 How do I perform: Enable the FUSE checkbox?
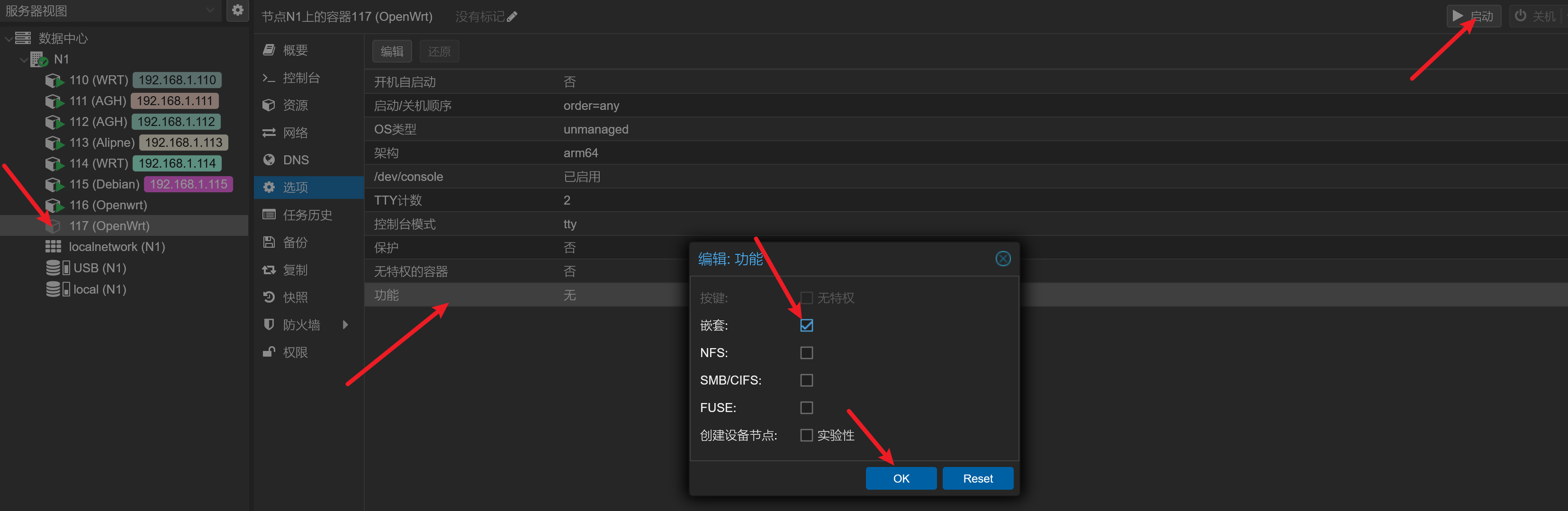(x=806, y=408)
